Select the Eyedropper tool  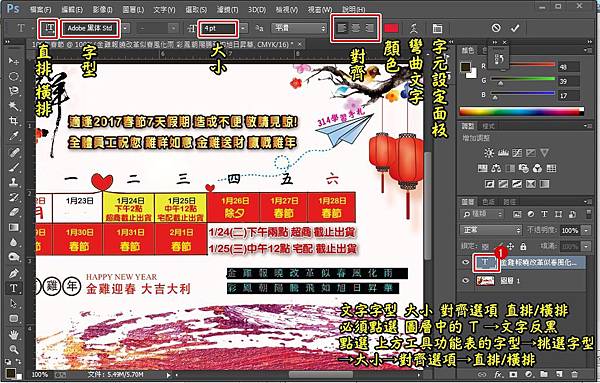coord(14,136)
